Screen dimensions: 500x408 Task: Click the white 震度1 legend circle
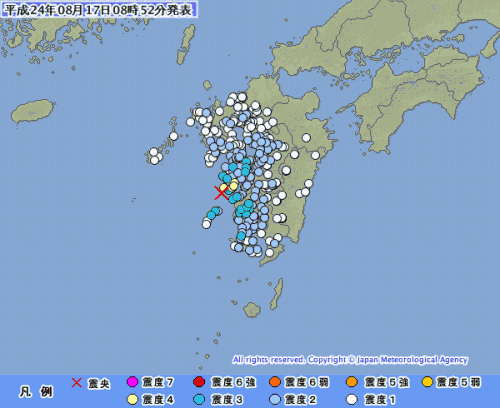coord(352,399)
